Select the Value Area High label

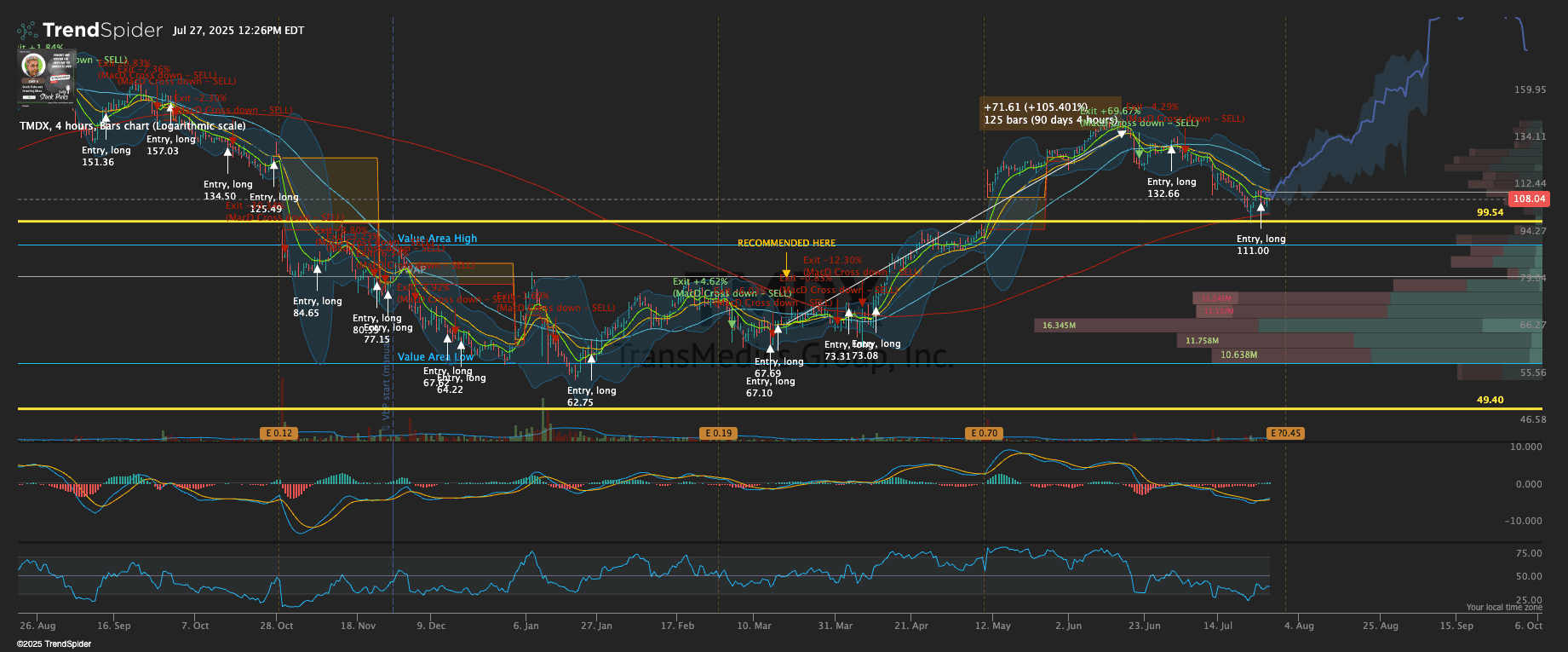pos(437,239)
